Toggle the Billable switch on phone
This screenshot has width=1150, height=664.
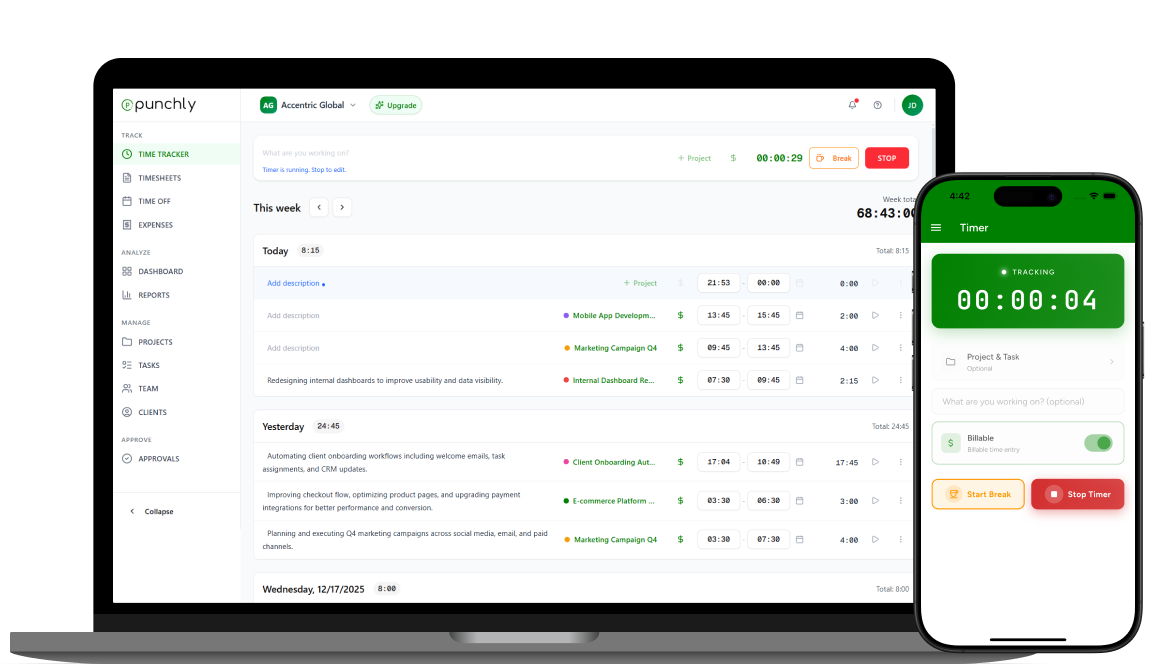point(1097,443)
